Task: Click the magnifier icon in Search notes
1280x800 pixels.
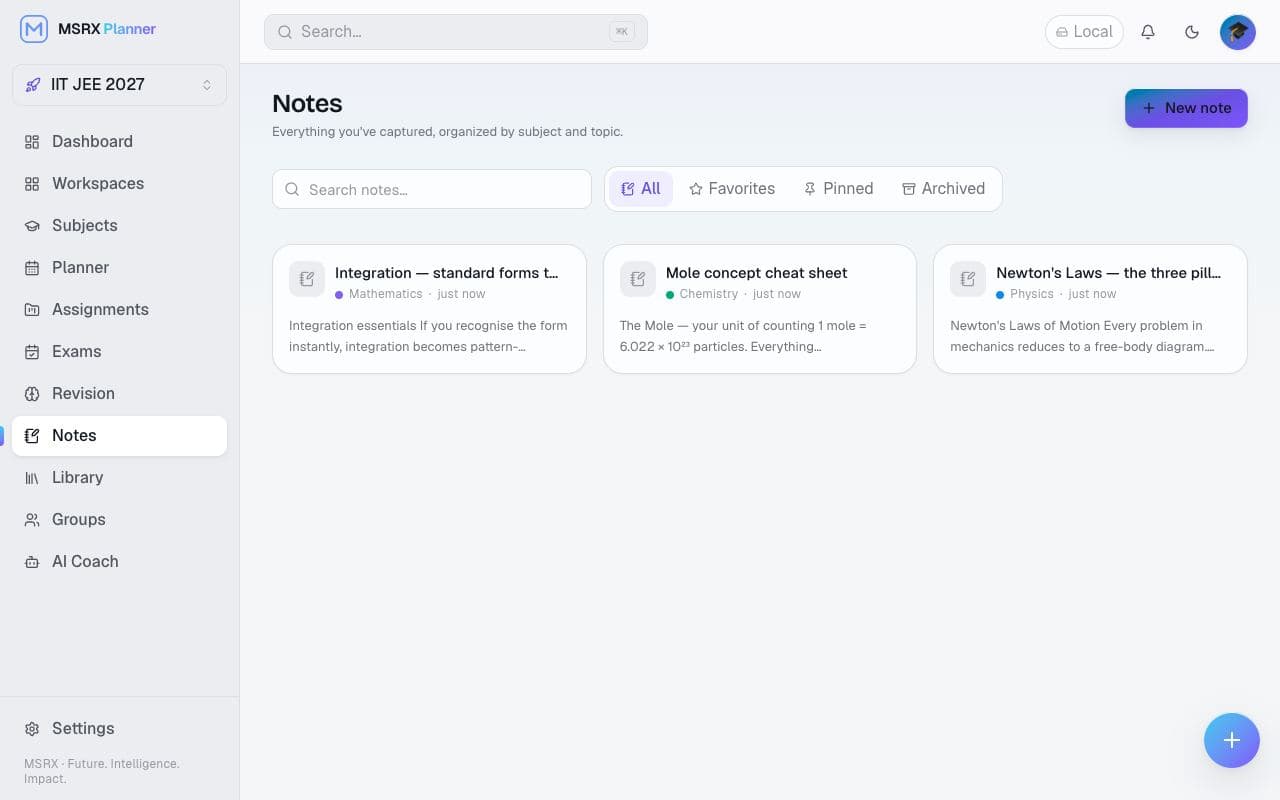Action: coord(292,189)
